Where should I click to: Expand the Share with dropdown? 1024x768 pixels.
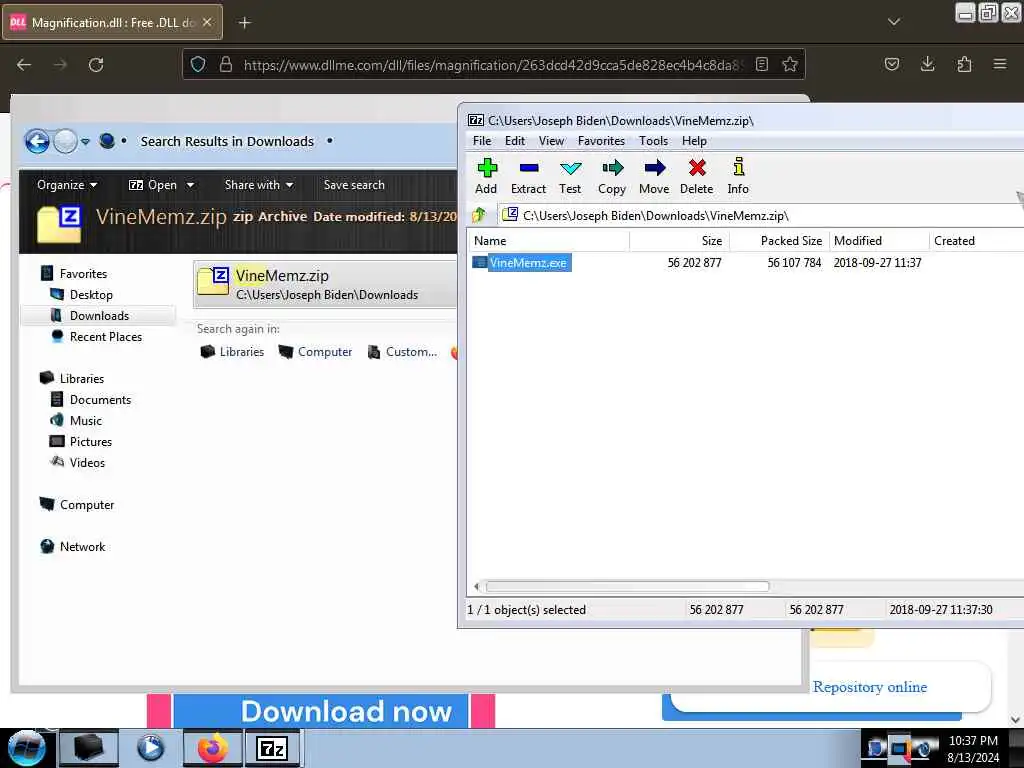259,185
